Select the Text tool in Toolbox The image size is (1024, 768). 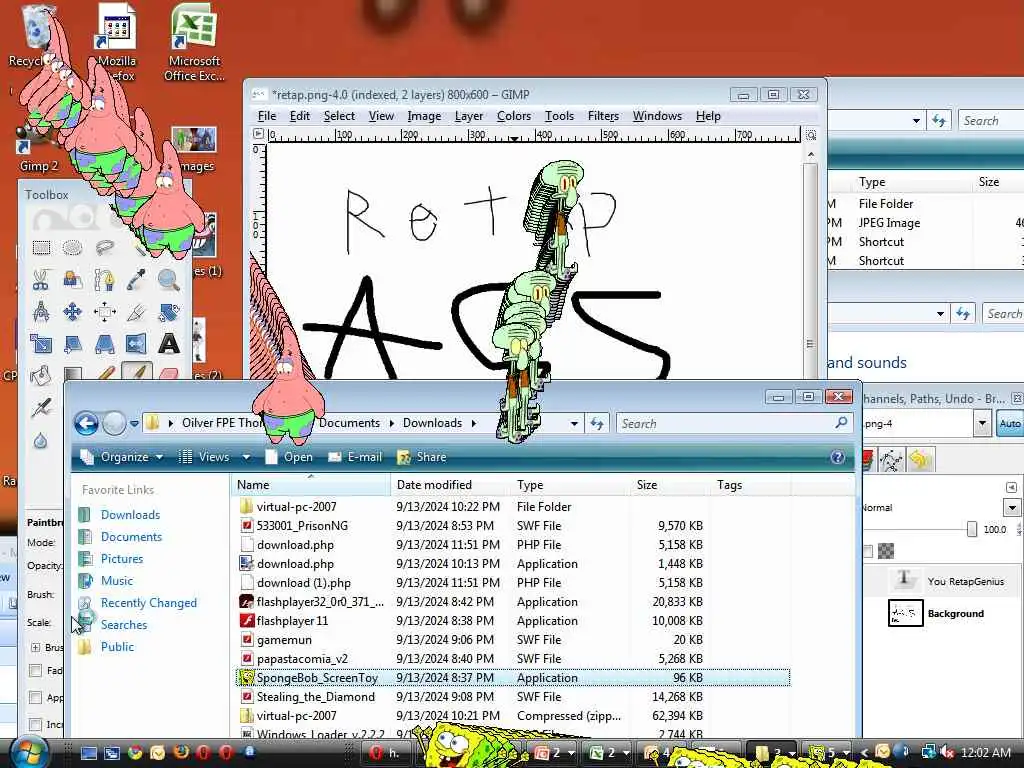pos(168,344)
